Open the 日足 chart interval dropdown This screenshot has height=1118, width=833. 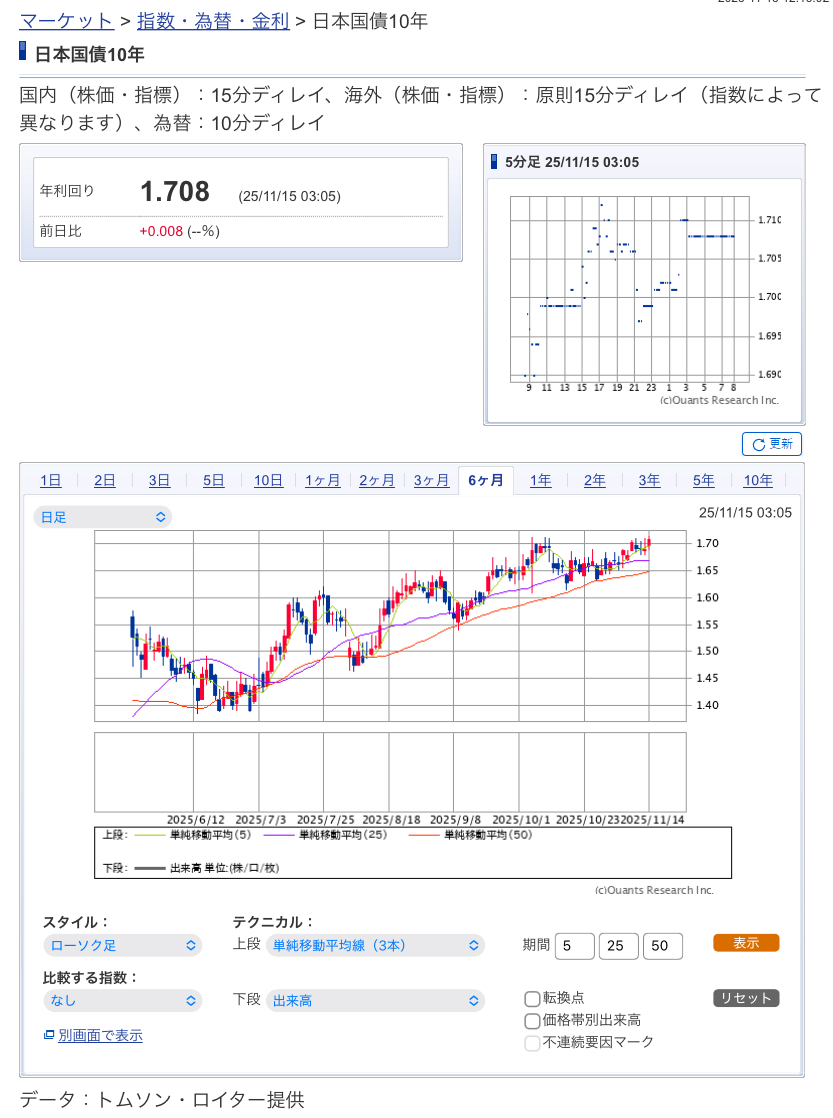[x=102, y=517]
